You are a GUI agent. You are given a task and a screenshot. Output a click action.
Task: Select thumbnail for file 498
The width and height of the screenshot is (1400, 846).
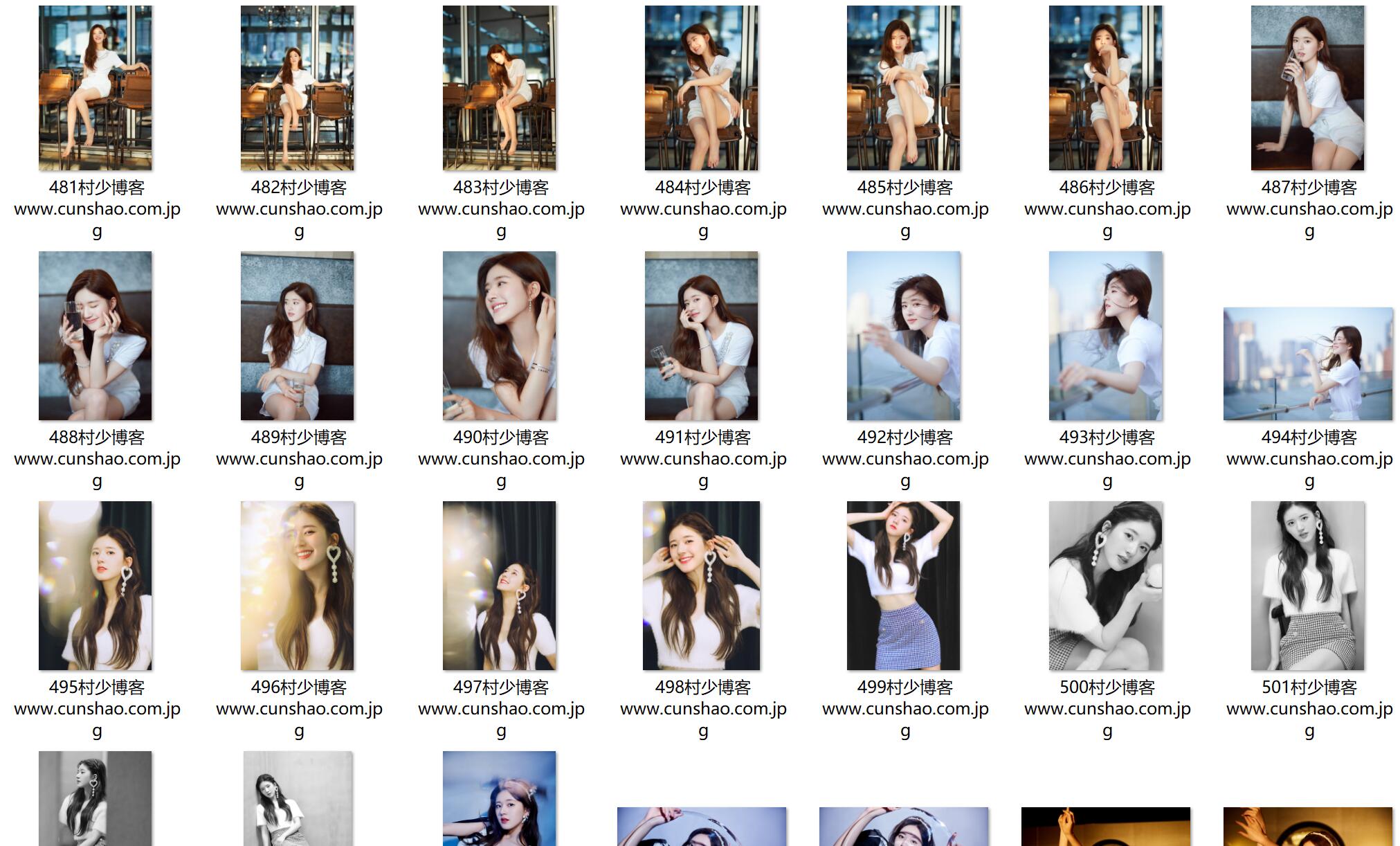[x=702, y=586]
